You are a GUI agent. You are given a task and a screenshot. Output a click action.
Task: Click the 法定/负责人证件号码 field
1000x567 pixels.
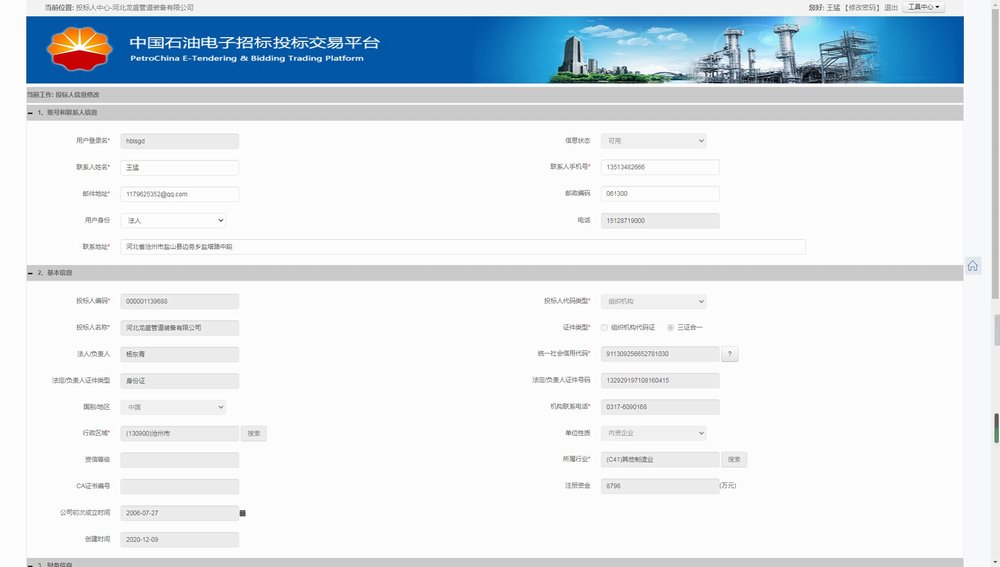660,381
